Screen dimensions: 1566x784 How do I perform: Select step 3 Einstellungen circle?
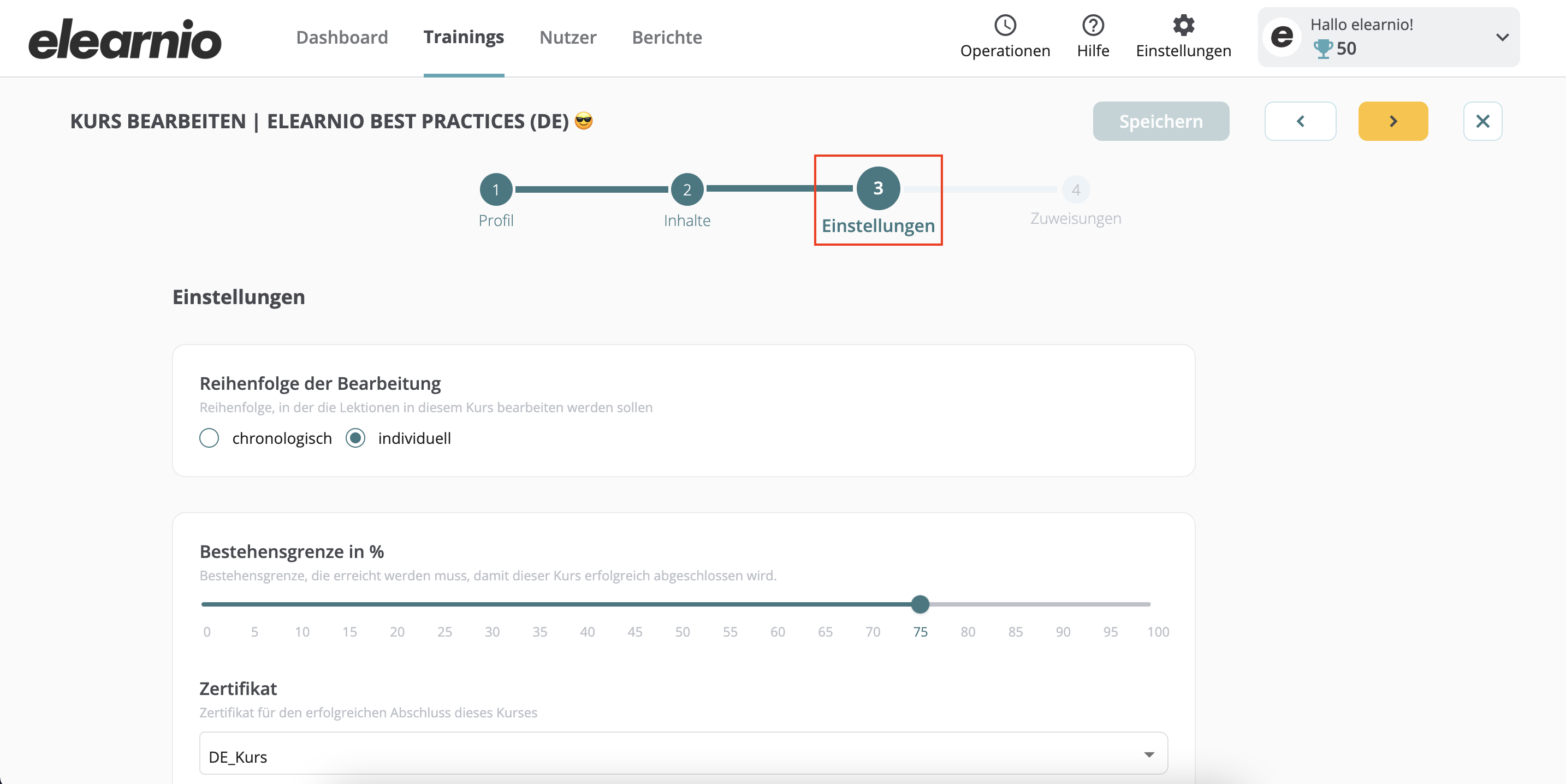click(878, 188)
